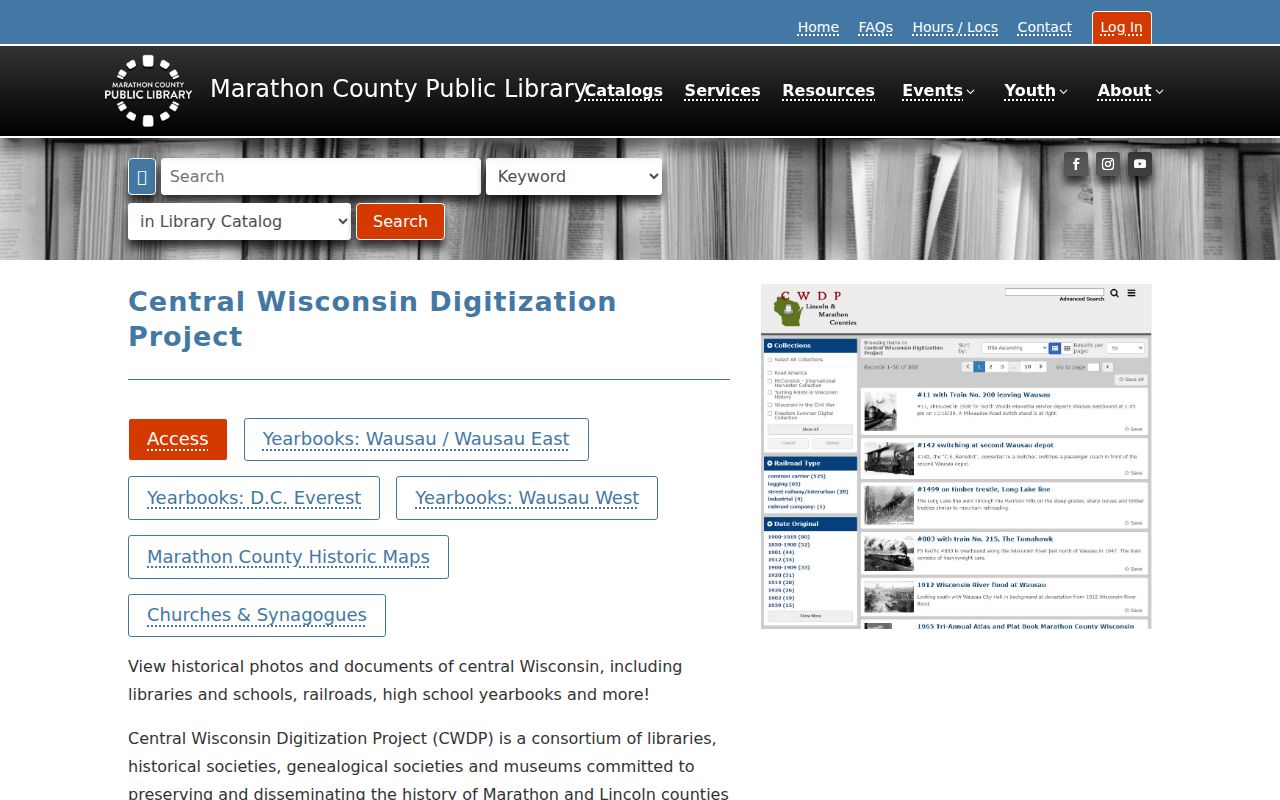
Task: Click the Marathon County Public Library logo
Action: tap(148, 91)
